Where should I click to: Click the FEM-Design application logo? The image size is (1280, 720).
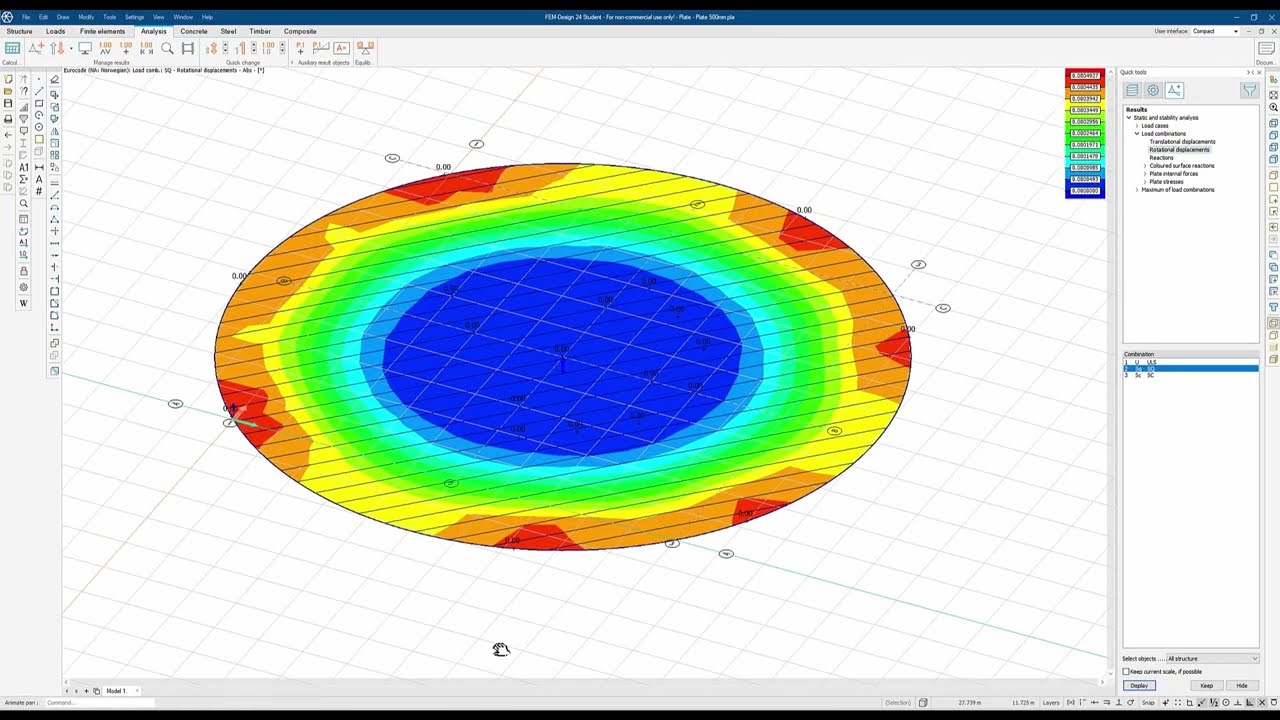(7, 17)
